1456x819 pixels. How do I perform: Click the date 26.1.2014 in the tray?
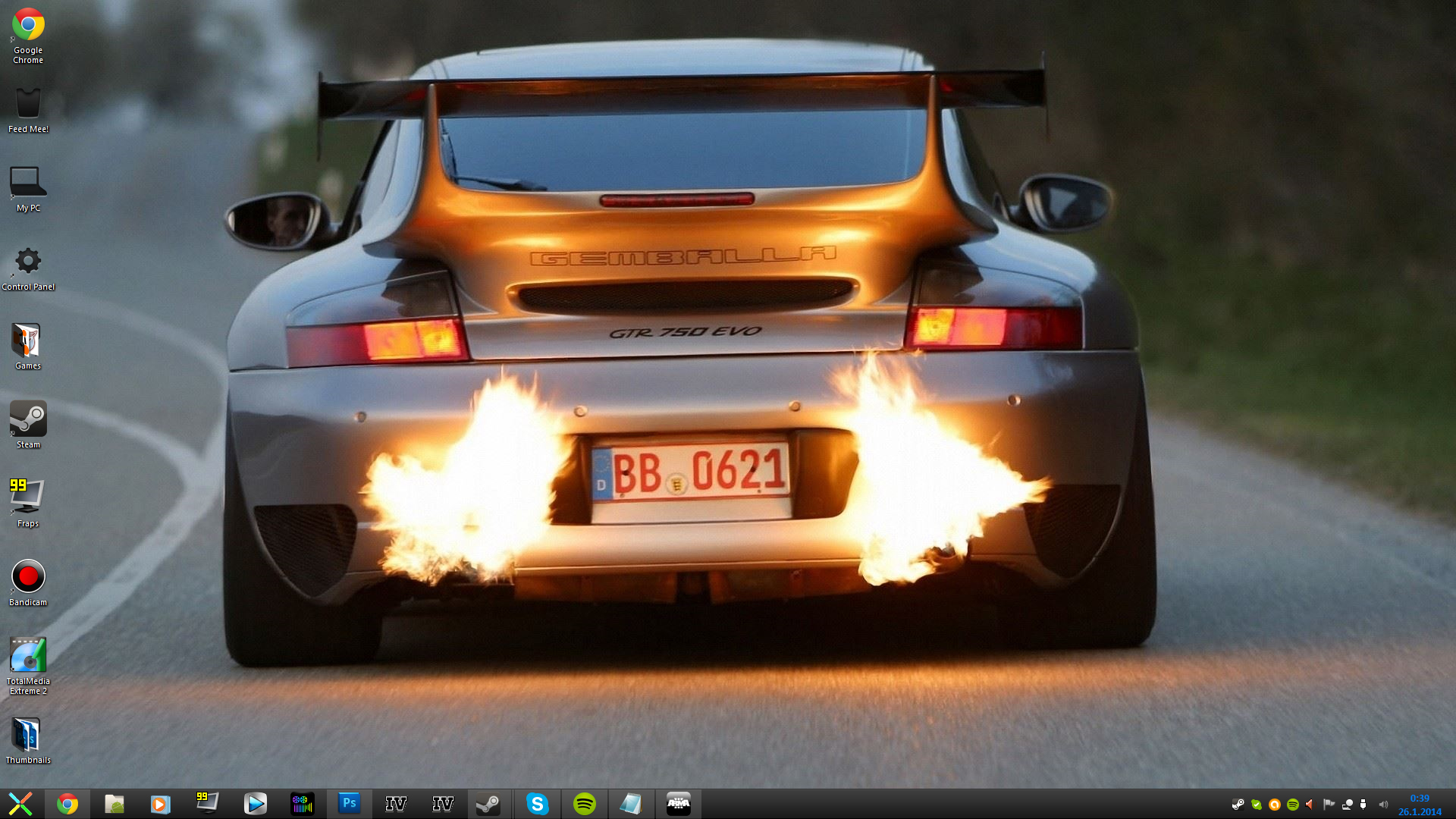tap(1420, 811)
